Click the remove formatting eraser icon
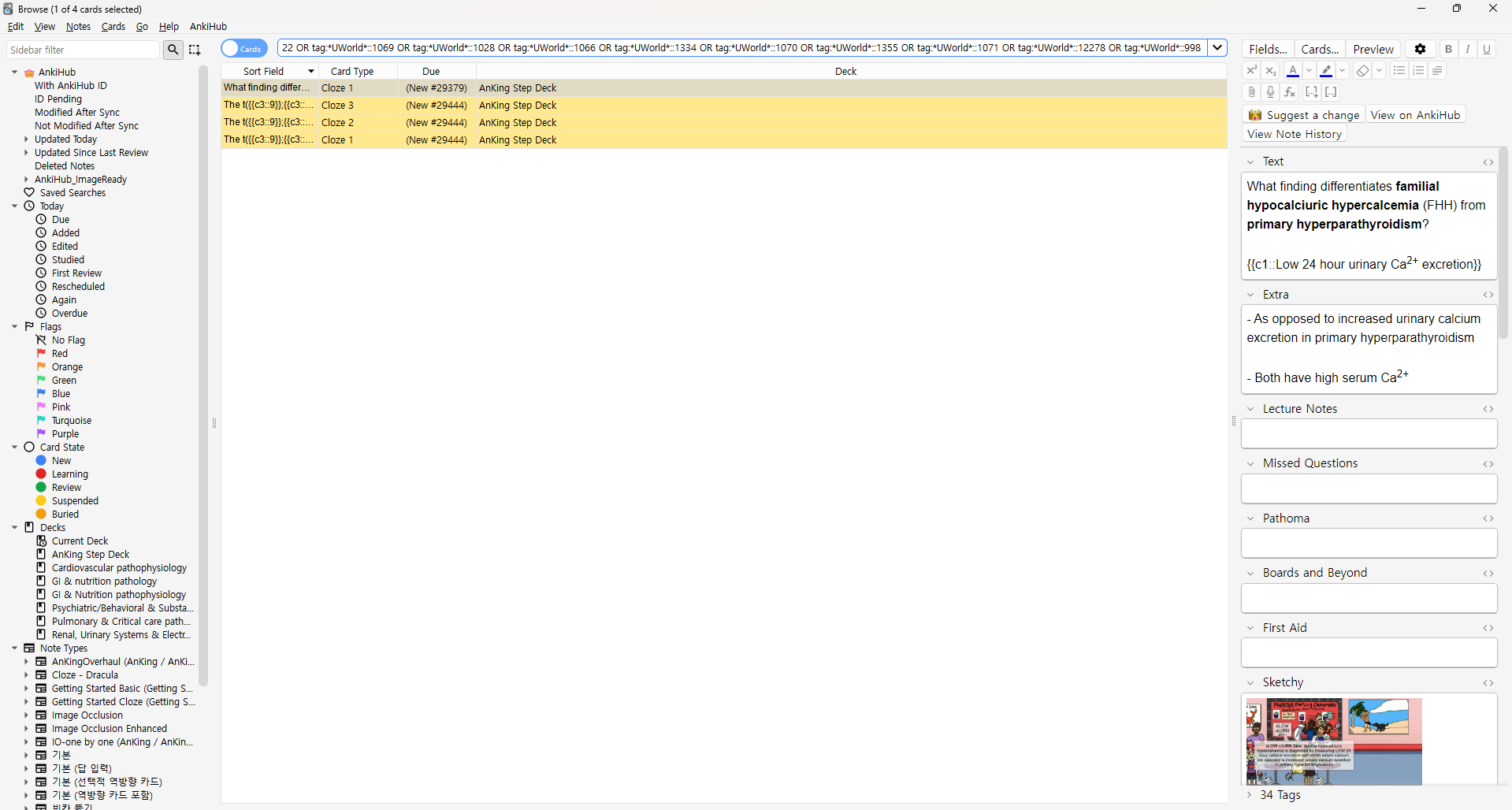Viewport: 1512px width, 810px height. click(1362, 71)
